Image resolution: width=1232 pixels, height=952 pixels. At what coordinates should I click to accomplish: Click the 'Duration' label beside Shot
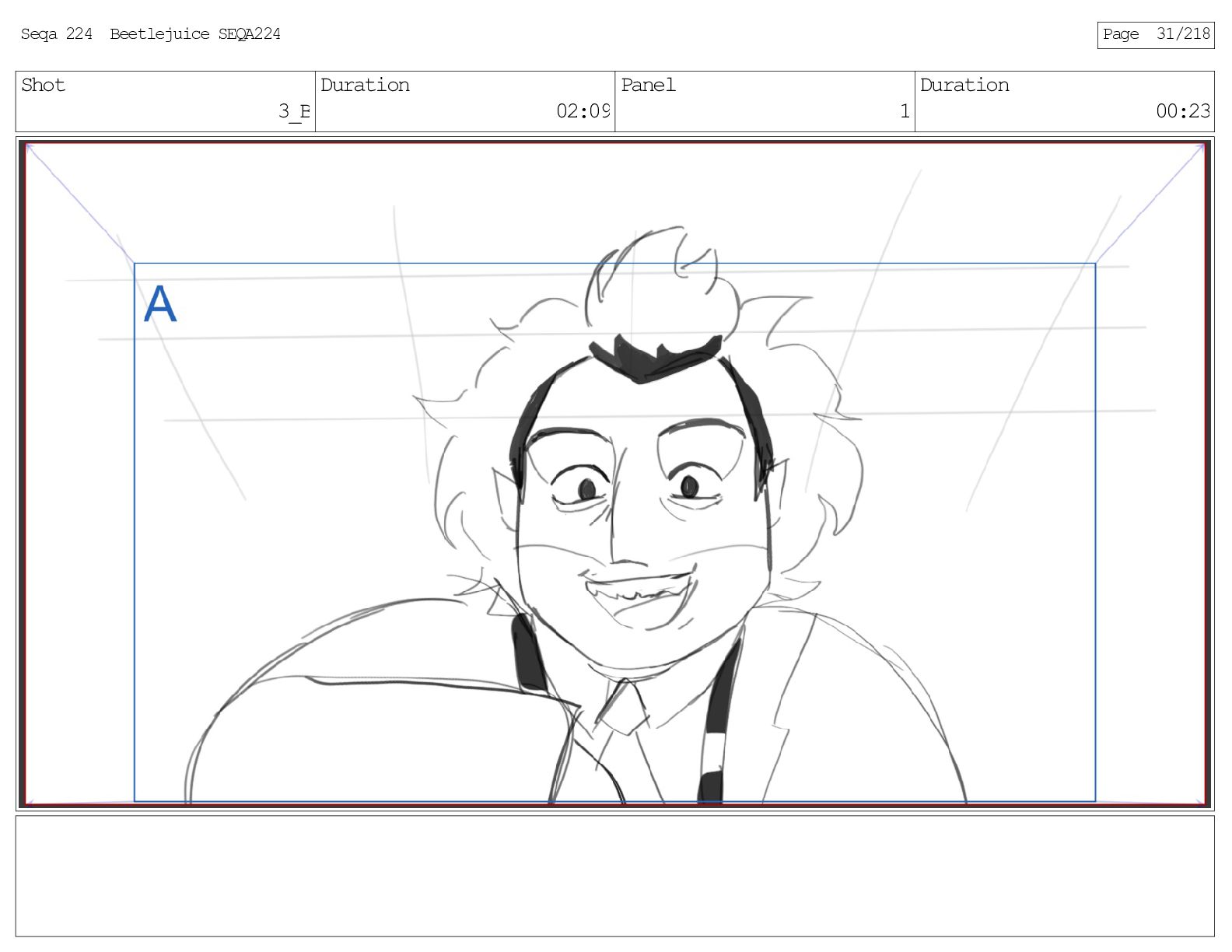[365, 85]
